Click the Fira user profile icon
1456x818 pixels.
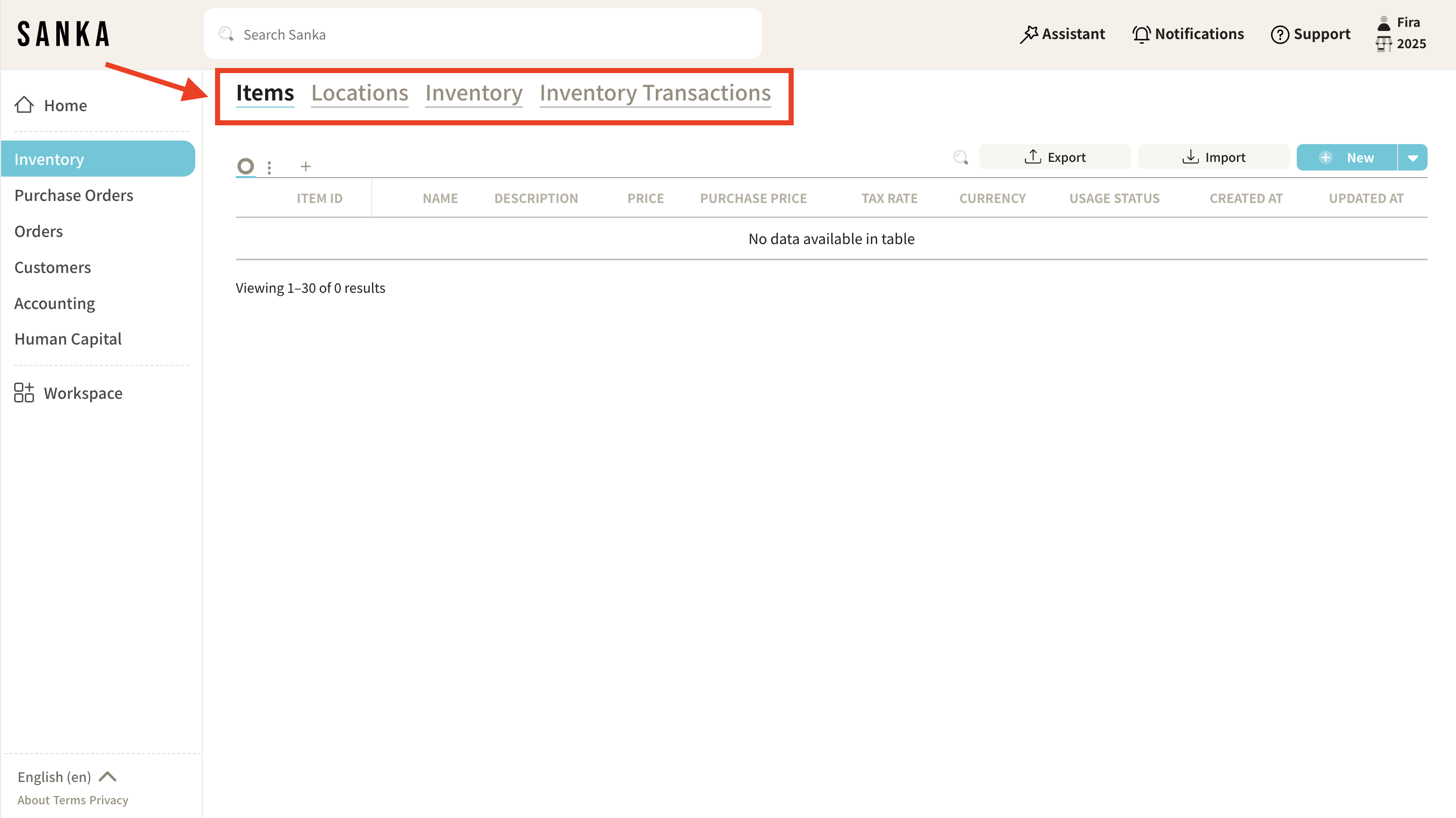click(1383, 23)
